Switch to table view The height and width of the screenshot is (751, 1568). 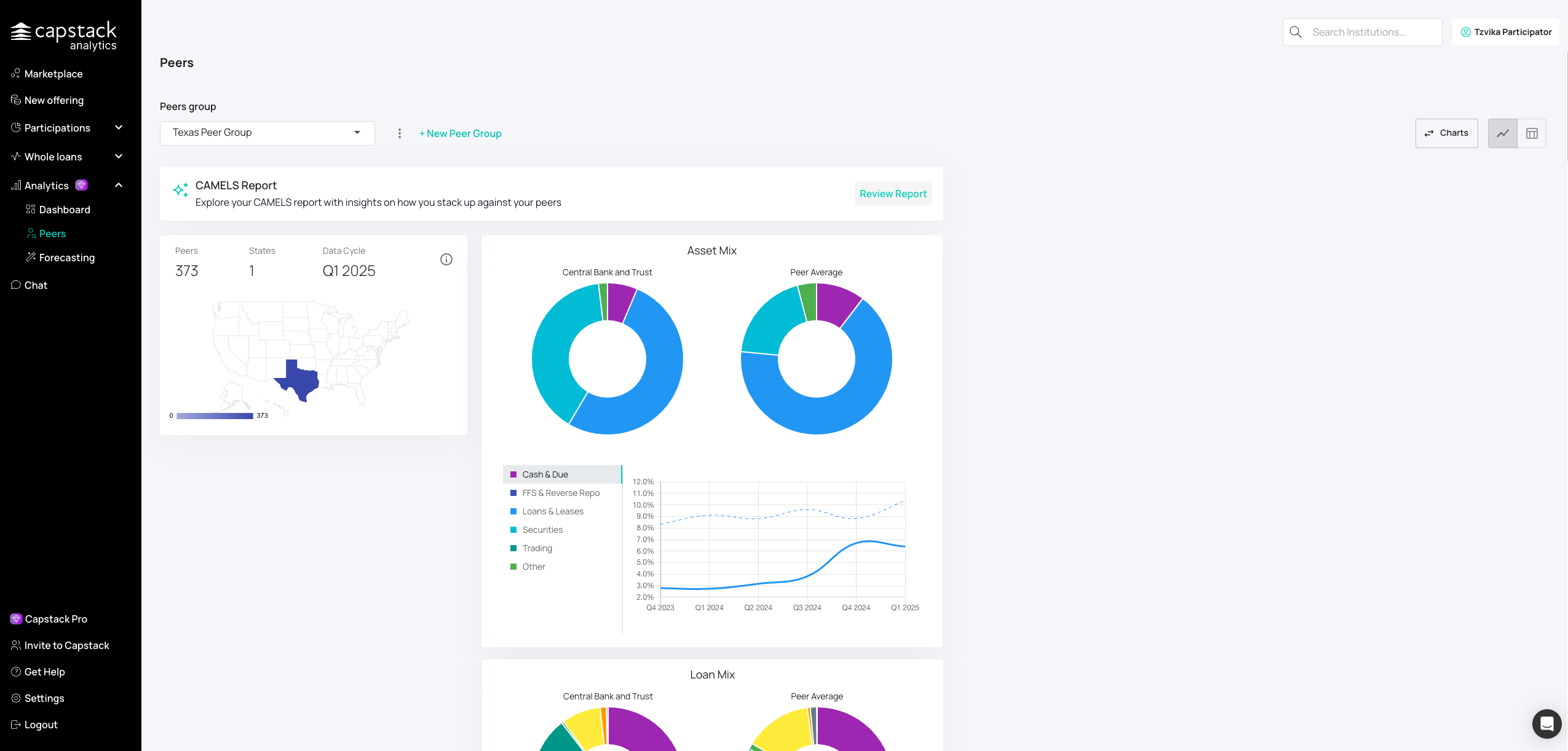point(1532,133)
